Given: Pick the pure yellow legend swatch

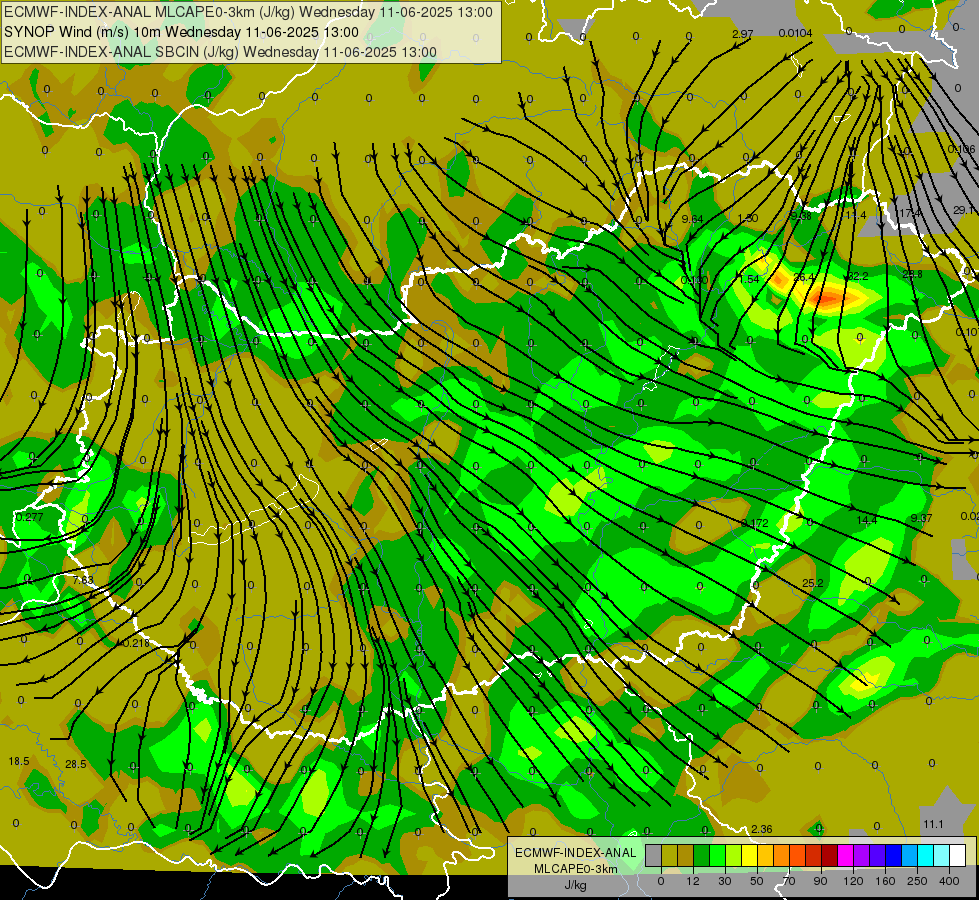Looking at the screenshot, I should tap(750, 855).
